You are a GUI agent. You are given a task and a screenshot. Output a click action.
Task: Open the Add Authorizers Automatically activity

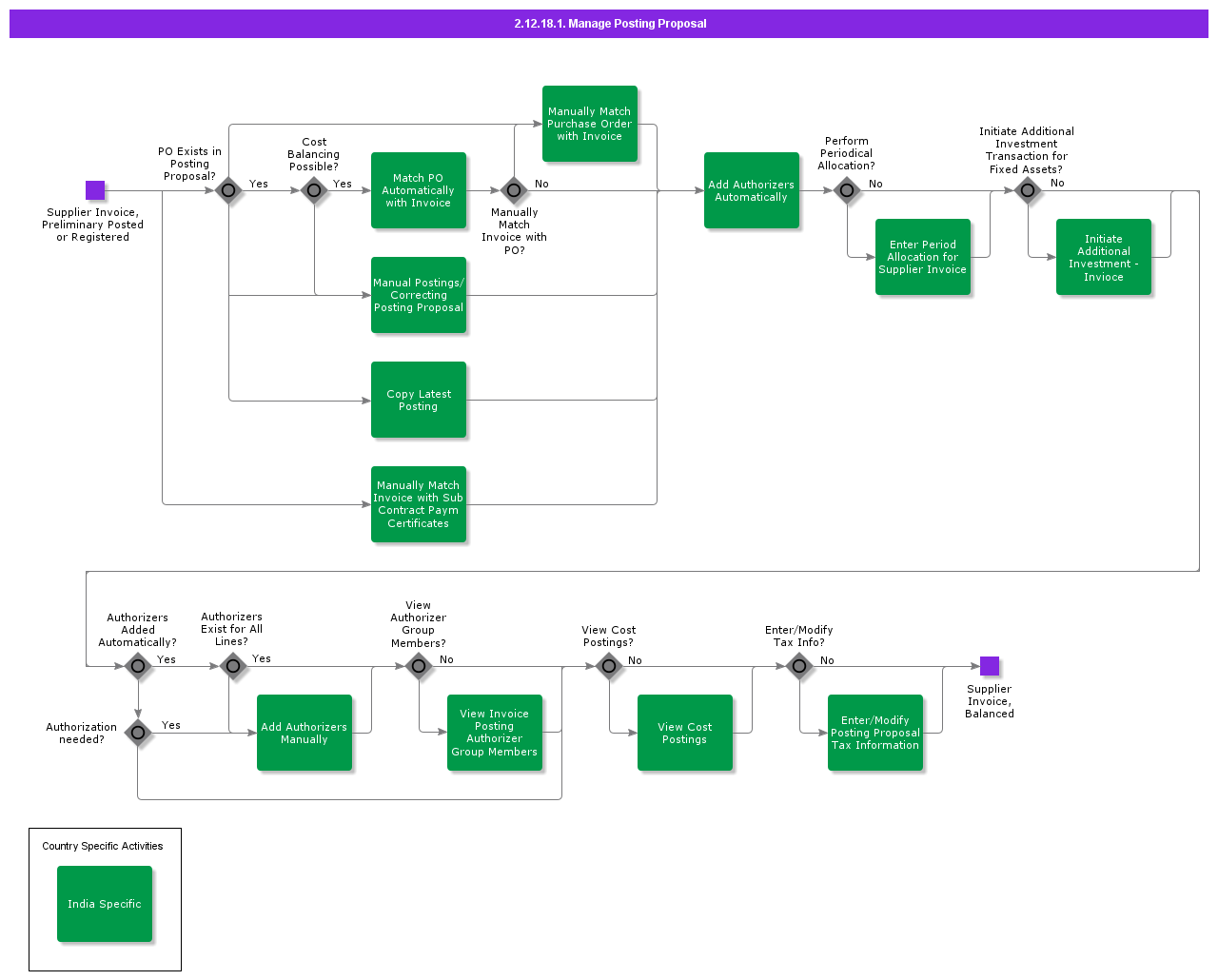point(752,190)
